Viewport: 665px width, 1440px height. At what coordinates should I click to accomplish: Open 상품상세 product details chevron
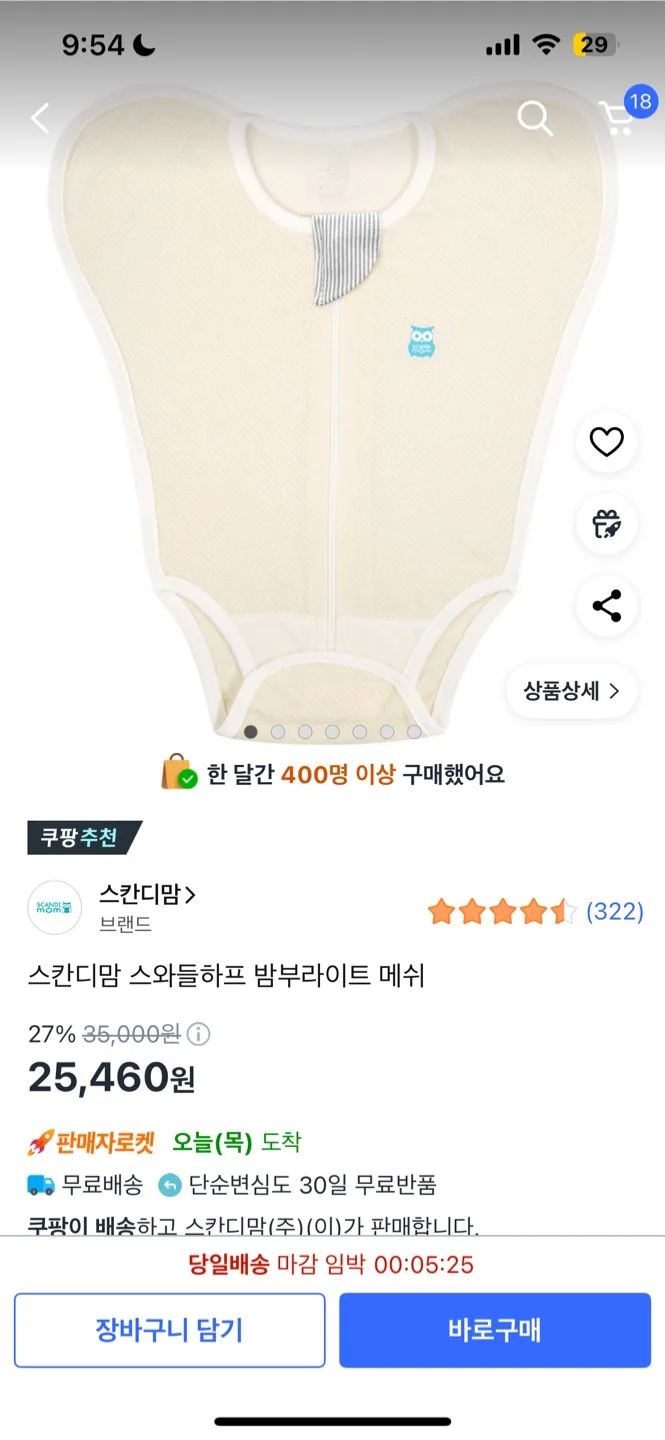[x=571, y=690]
